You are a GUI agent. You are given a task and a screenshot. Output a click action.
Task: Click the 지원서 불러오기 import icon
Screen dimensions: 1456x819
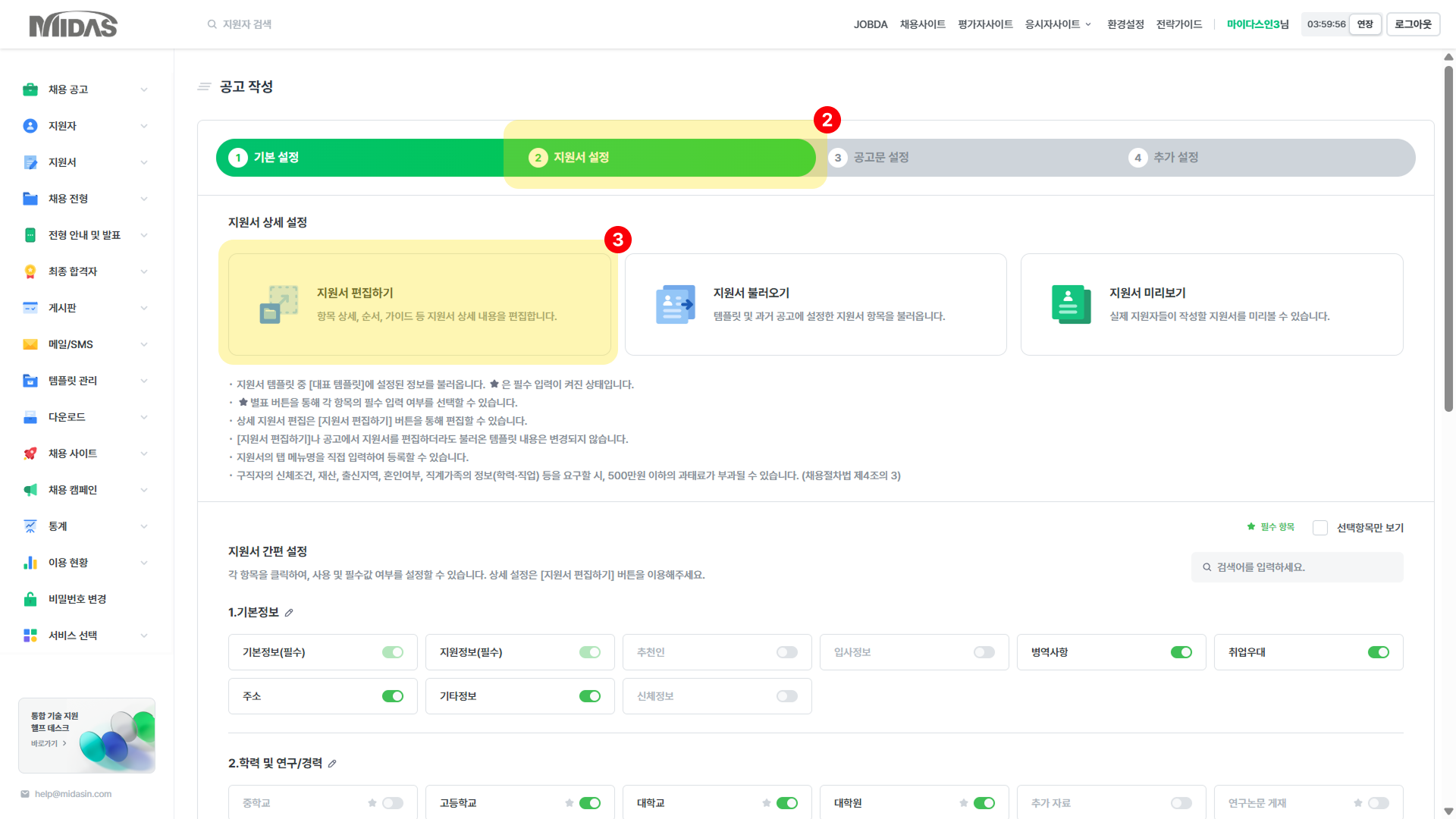point(675,304)
